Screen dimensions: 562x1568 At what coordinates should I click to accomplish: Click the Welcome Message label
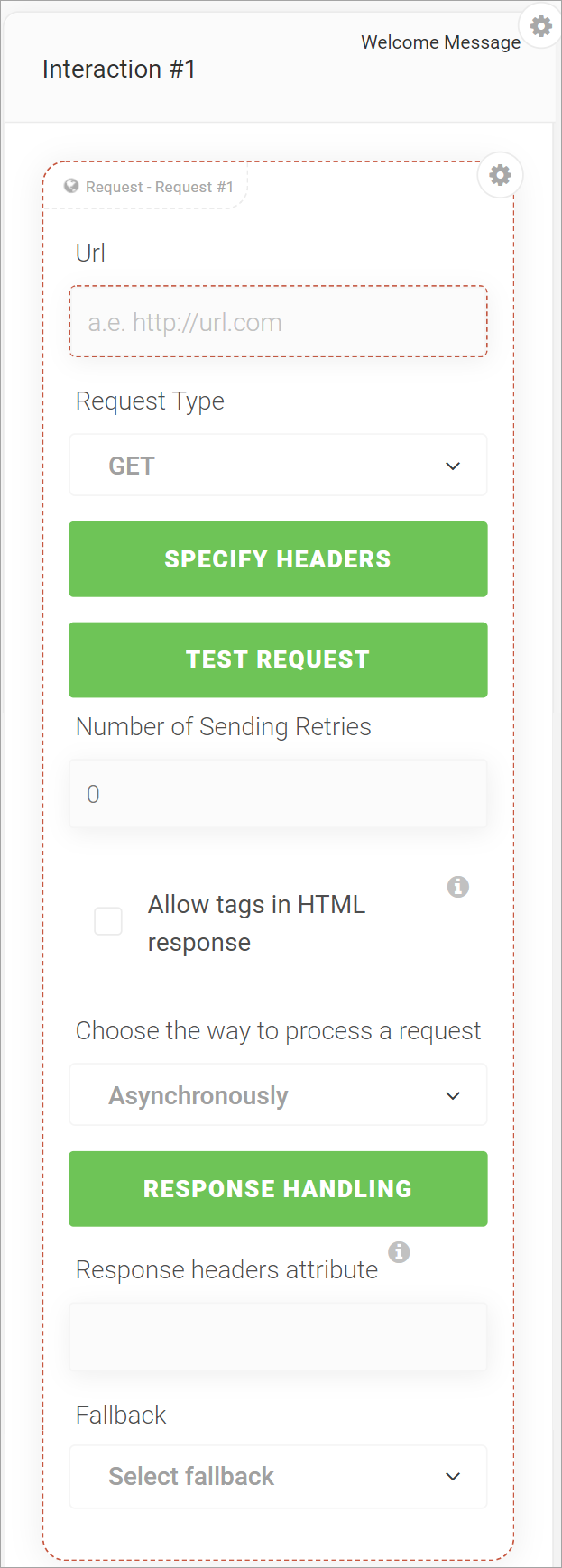(440, 42)
